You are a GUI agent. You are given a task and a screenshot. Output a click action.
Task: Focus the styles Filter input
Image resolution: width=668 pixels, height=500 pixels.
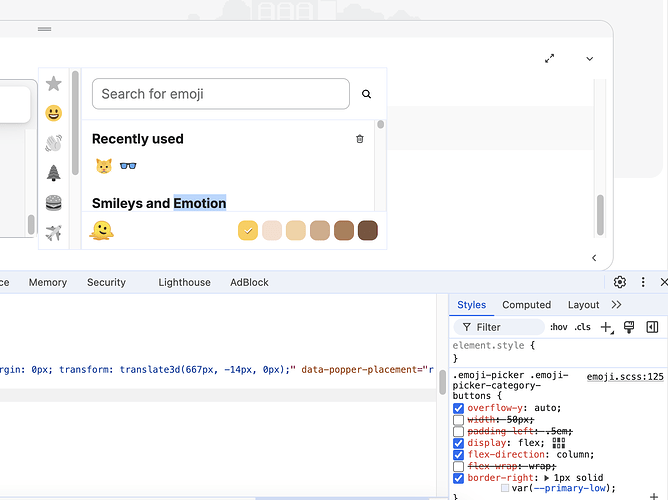499,327
